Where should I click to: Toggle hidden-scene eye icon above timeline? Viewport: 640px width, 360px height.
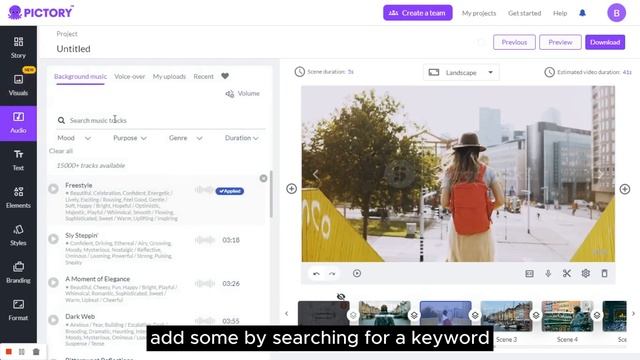click(x=341, y=297)
